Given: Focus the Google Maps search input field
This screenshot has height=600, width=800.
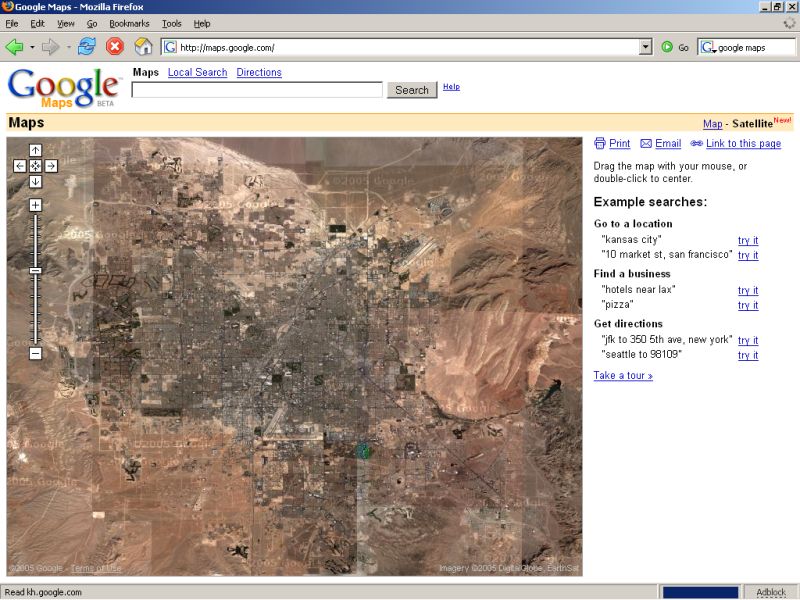Looking at the screenshot, I should (257, 90).
